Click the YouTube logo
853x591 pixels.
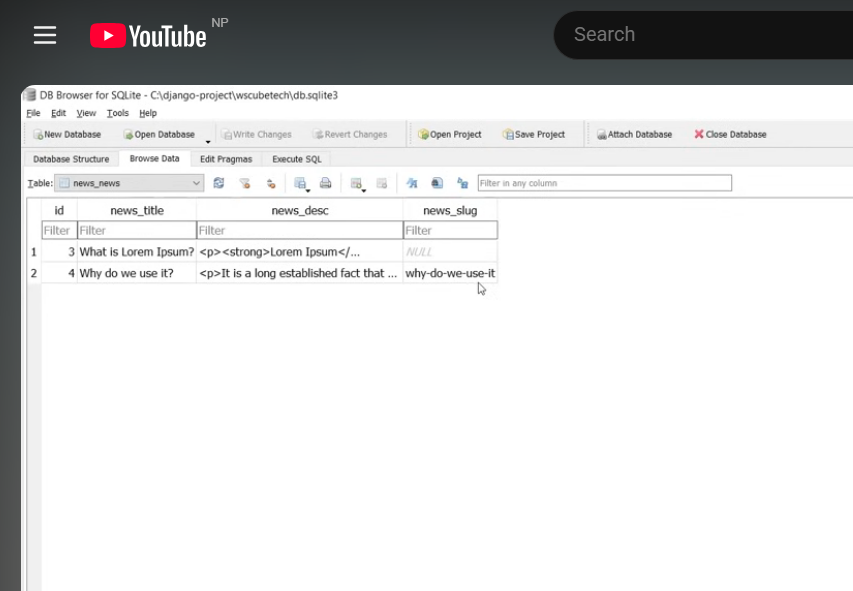pos(148,36)
